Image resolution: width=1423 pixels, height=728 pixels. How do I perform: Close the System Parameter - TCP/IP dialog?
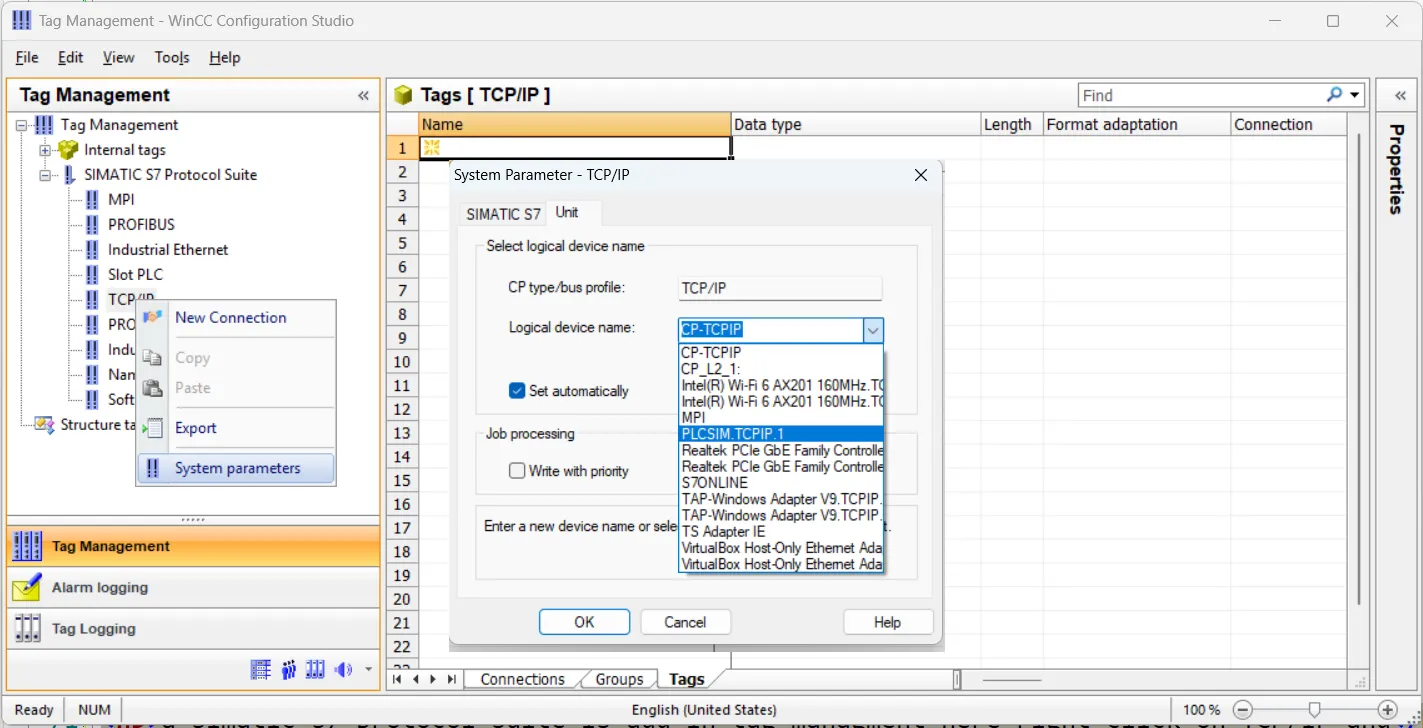tap(921, 175)
